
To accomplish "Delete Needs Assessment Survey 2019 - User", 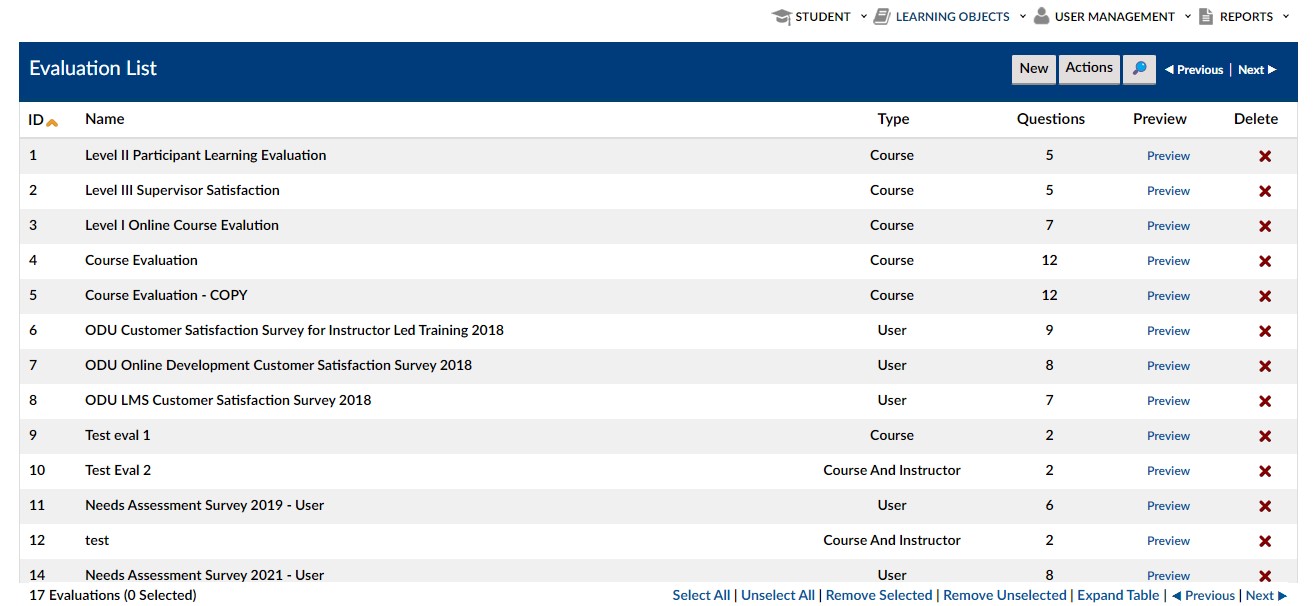I will click(1264, 506).
